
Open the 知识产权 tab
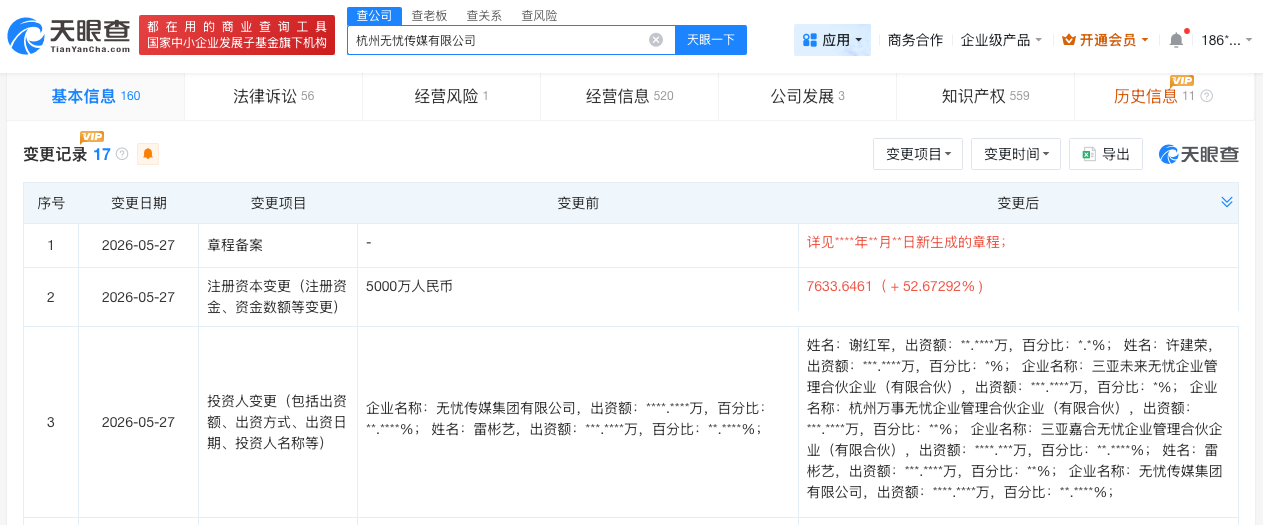click(985, 96)
